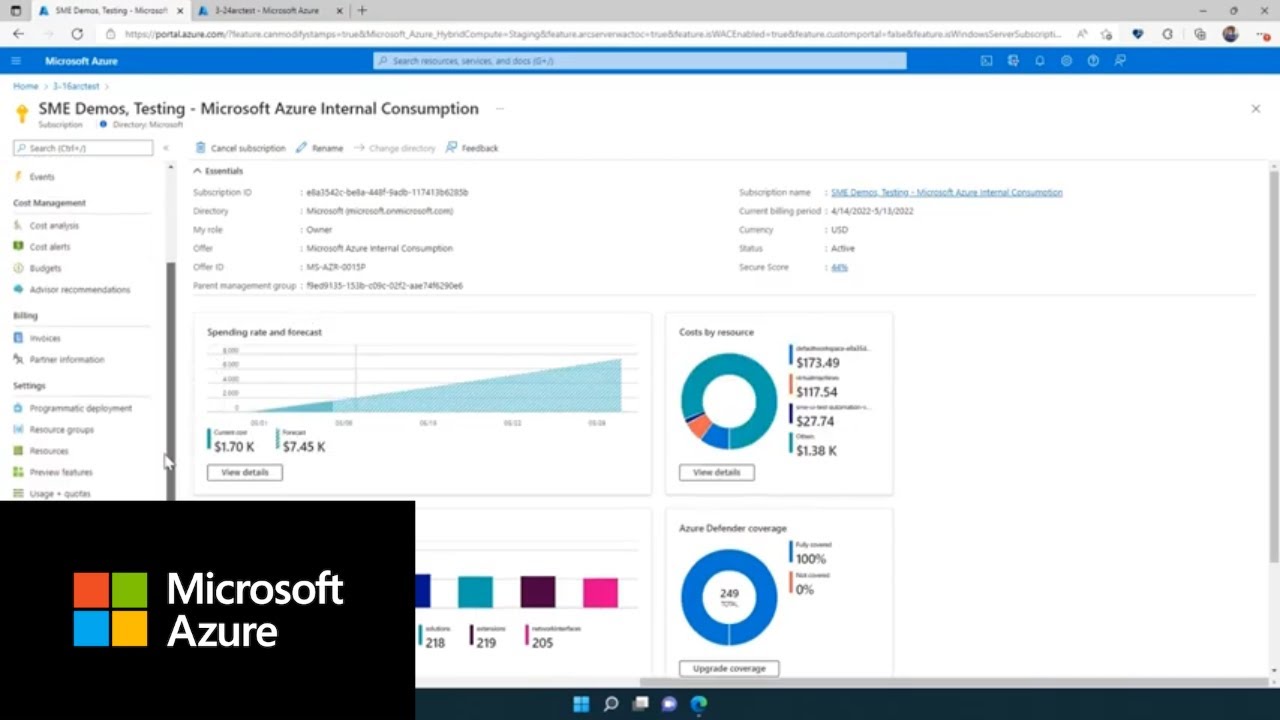Open Events in the side menu
Image resolution: width=1280 pixels, height=720 pixels.
click(x=41, y=177)
